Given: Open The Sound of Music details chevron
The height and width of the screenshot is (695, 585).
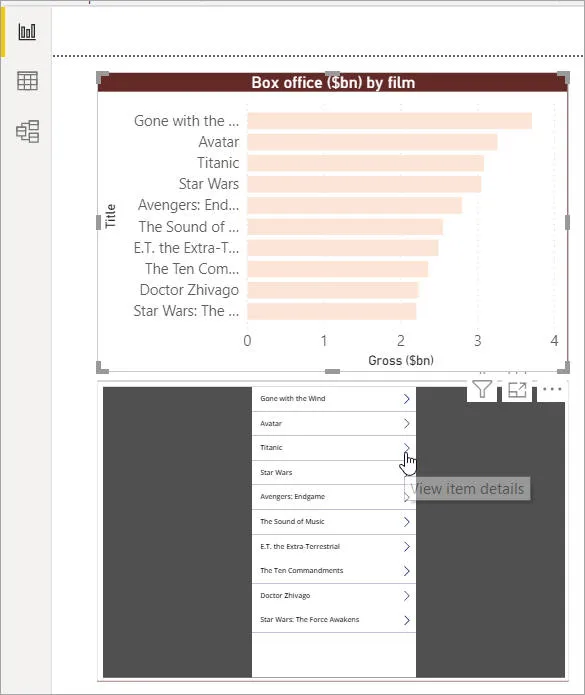Looking at the screenshot, I should click(x=406, y=522).
